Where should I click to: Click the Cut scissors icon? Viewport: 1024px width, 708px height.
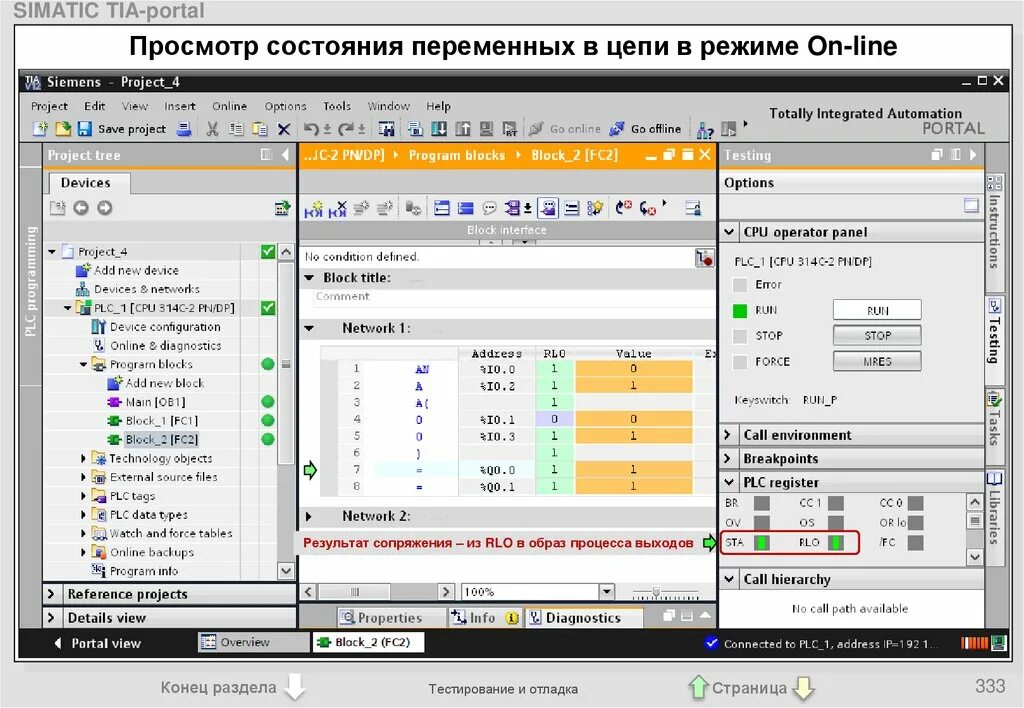[x=212, y=129]
